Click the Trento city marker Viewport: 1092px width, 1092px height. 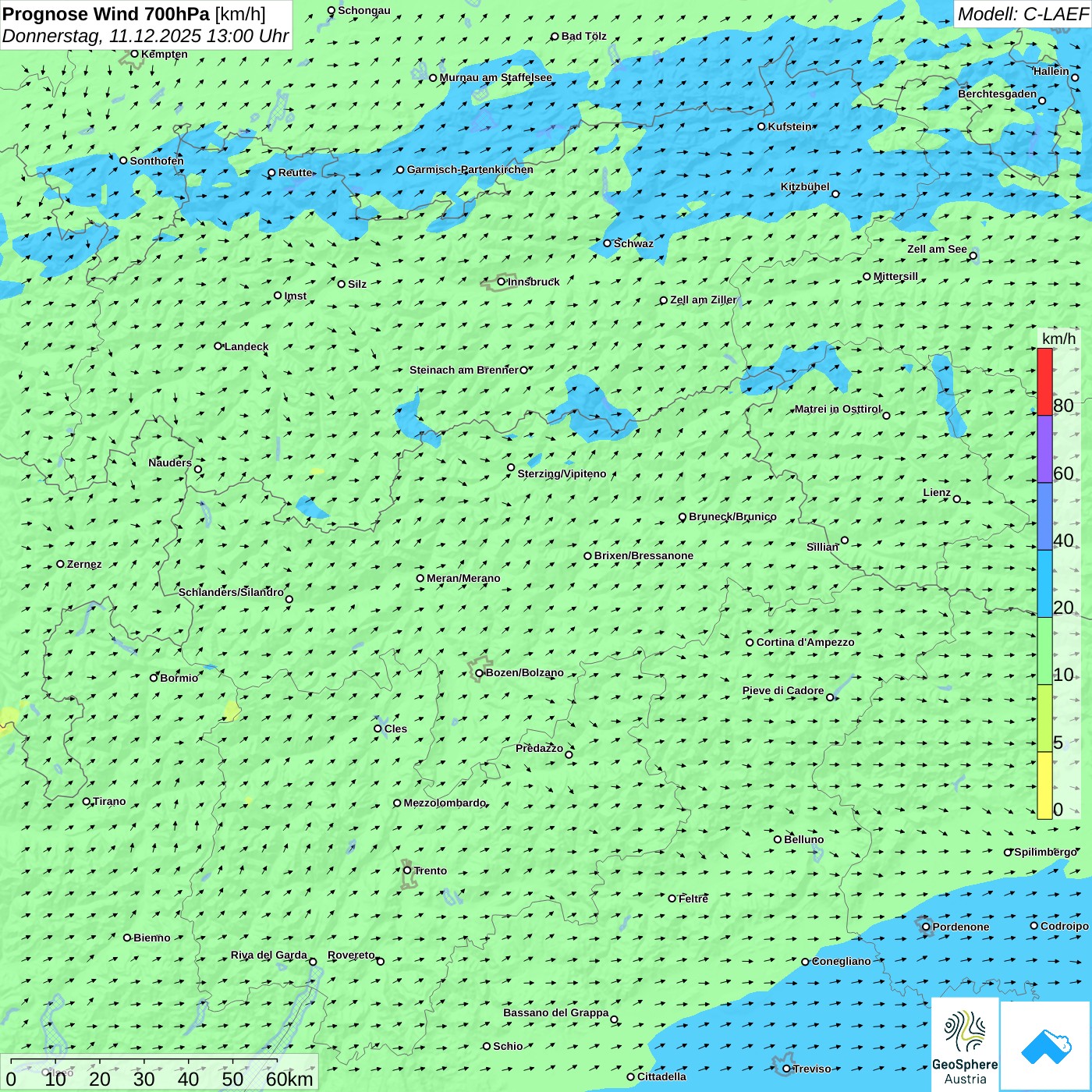(407, 870)
